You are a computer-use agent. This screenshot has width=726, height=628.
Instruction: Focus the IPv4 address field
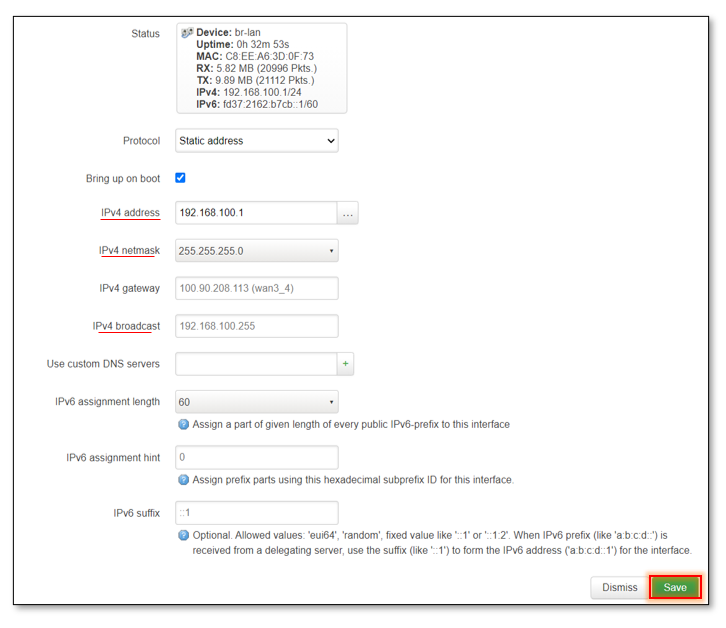coord(256,213)
